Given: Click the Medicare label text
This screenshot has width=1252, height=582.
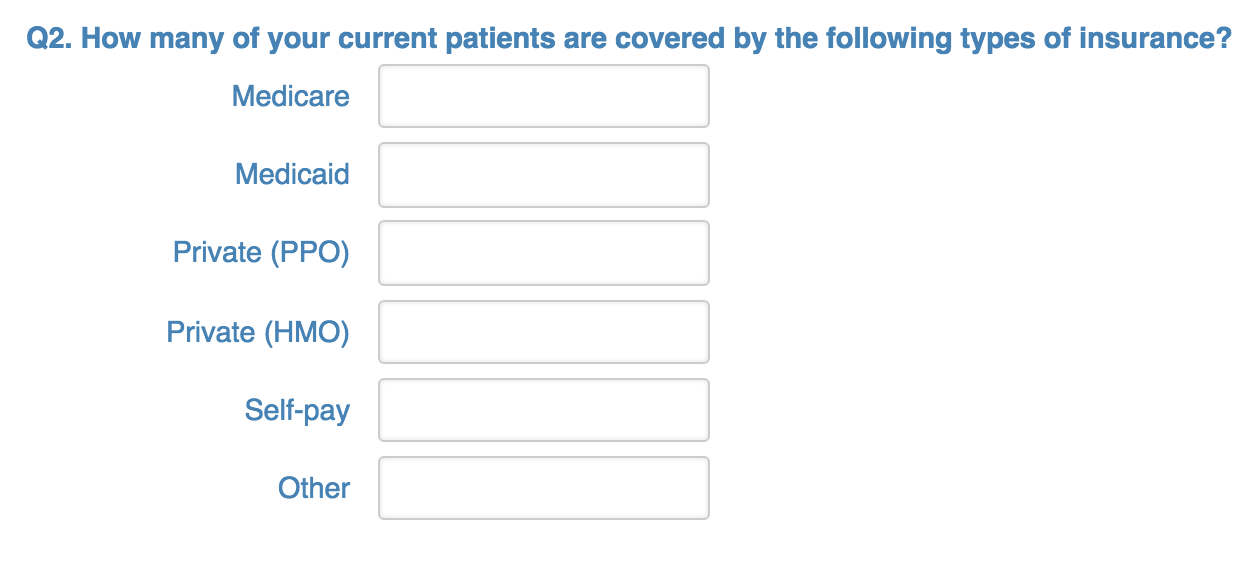Looking at the screenshot, I should (290, 96).
